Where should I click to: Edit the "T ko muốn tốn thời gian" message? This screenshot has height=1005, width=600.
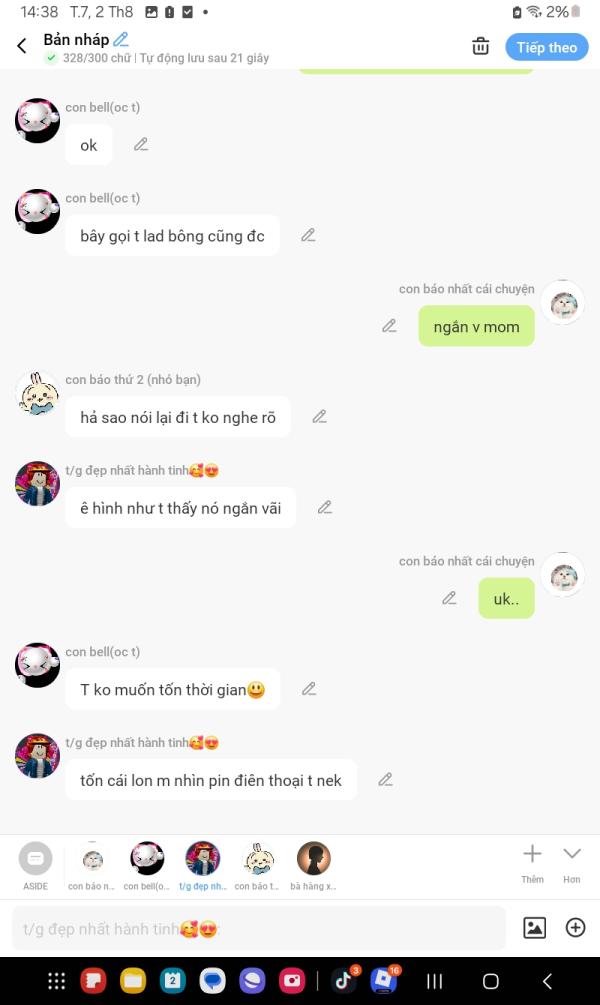click(309, 689)
